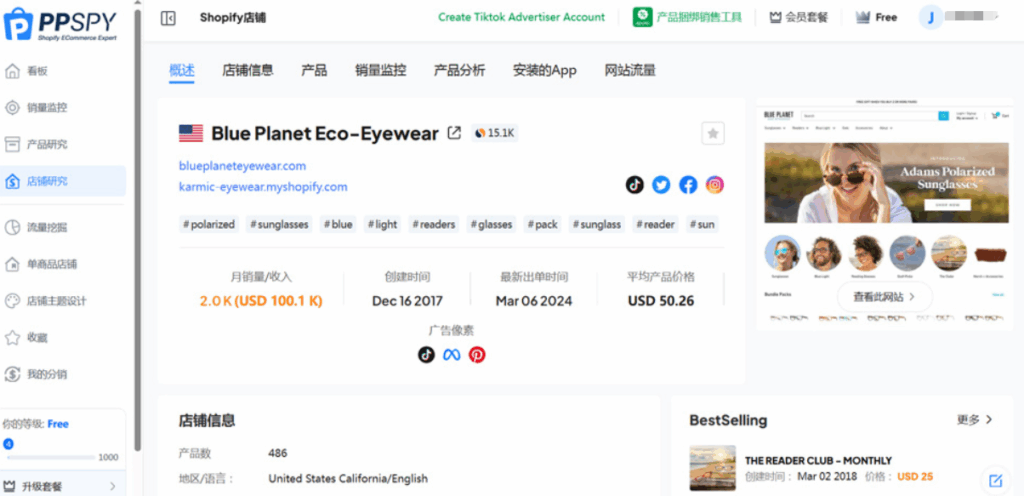The width and height of the screenshot is (1024, 496).
Task: Click the level progress bar showing 1000
Action: point(50,457)
